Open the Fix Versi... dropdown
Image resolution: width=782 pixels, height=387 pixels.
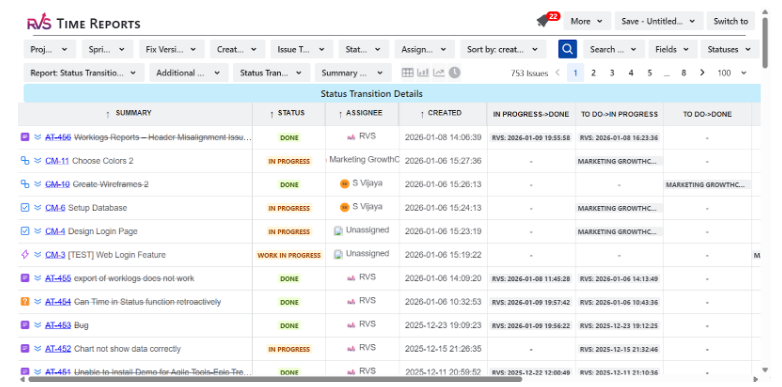click(x=172, y=49)
